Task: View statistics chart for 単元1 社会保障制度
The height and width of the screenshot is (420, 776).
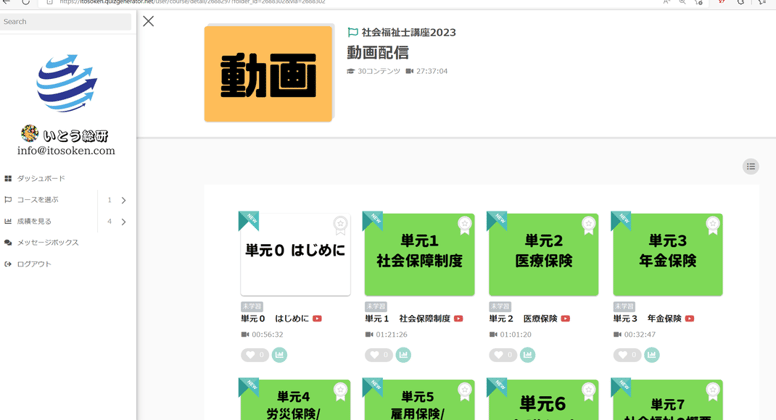Action: 403,355
